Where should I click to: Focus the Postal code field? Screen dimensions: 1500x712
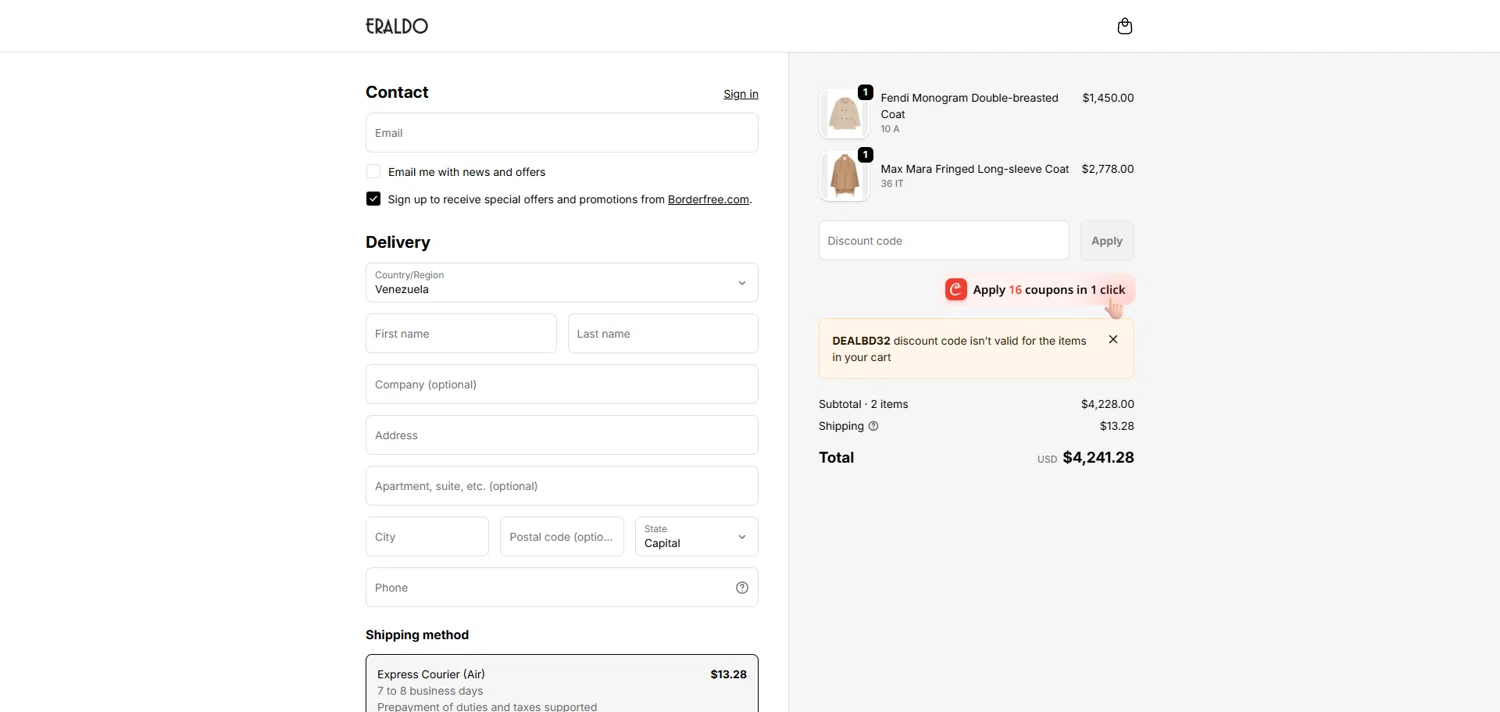click(x=562, y=537)
